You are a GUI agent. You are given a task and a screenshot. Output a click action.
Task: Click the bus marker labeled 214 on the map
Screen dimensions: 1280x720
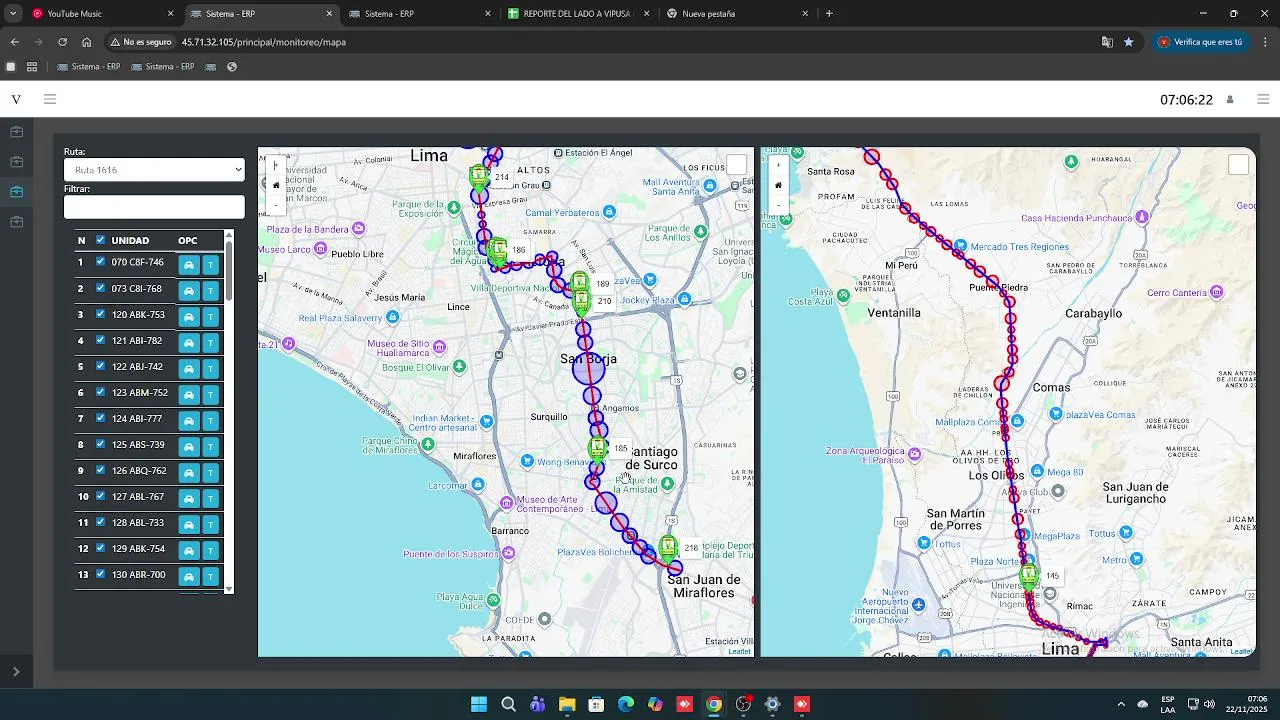[480, 179]
